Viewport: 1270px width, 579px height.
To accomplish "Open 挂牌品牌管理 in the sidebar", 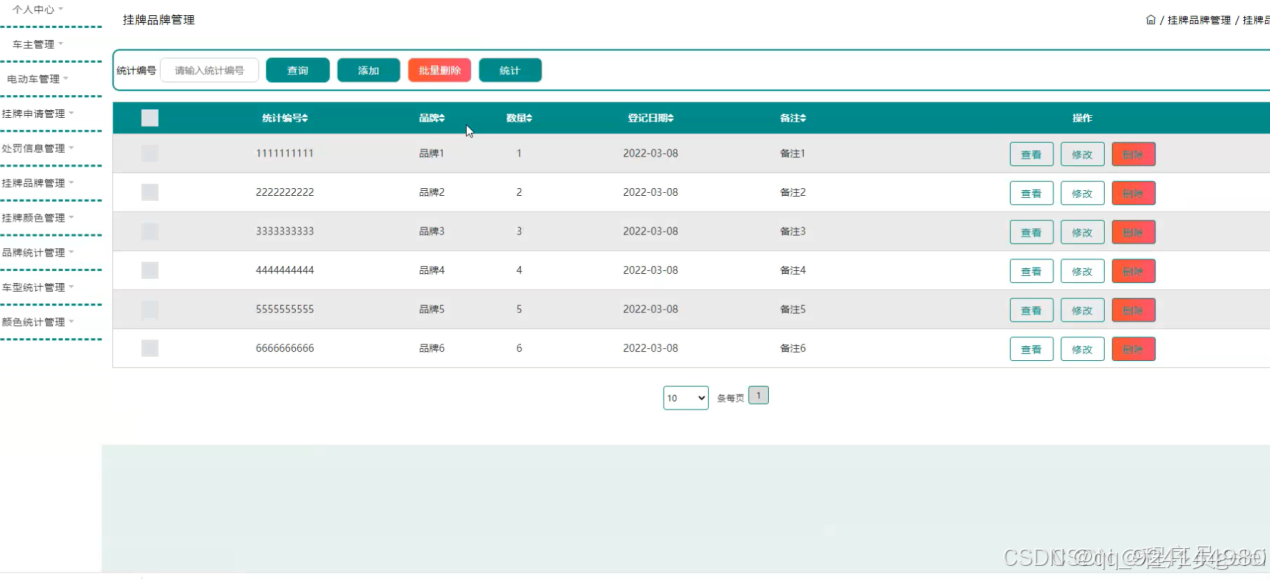I will (38, 183).
